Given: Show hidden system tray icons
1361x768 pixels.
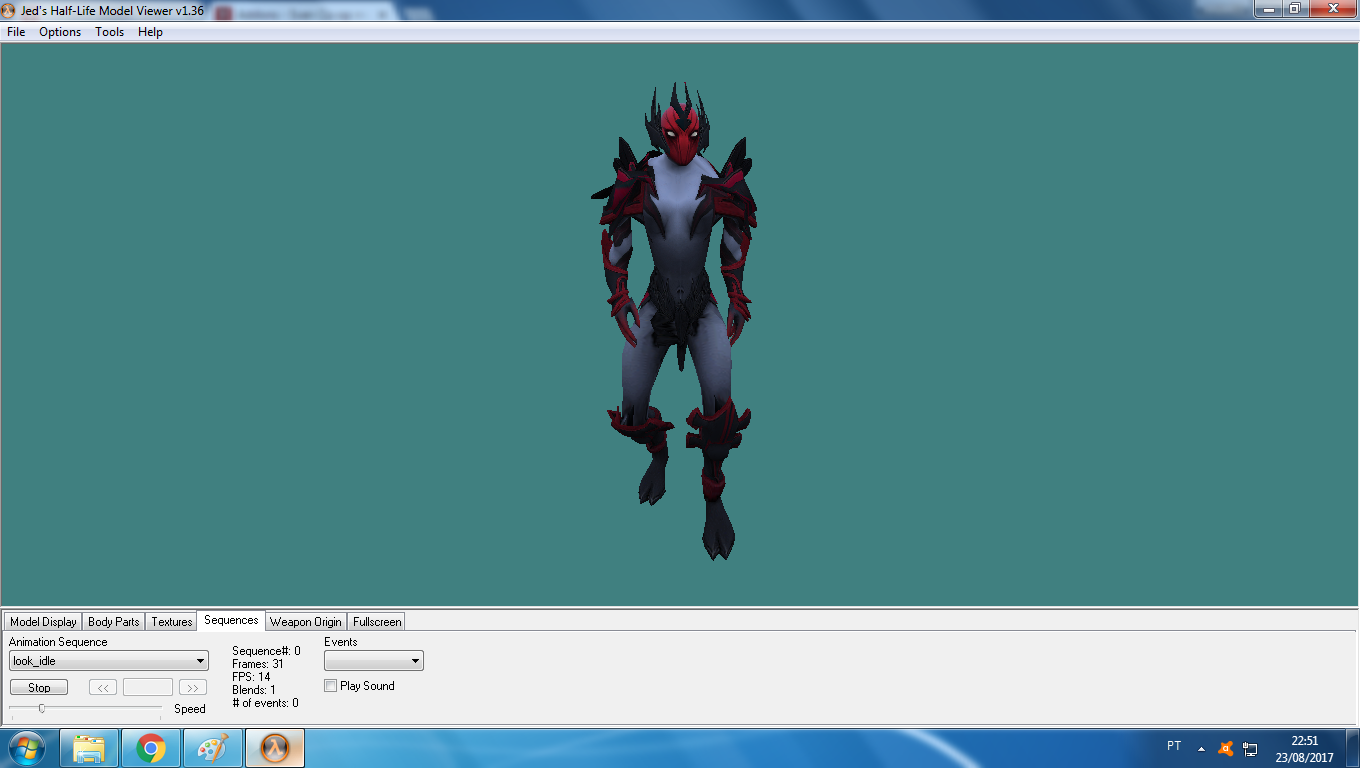Looking at the screenshot, I should click(x=1201, y=748).
